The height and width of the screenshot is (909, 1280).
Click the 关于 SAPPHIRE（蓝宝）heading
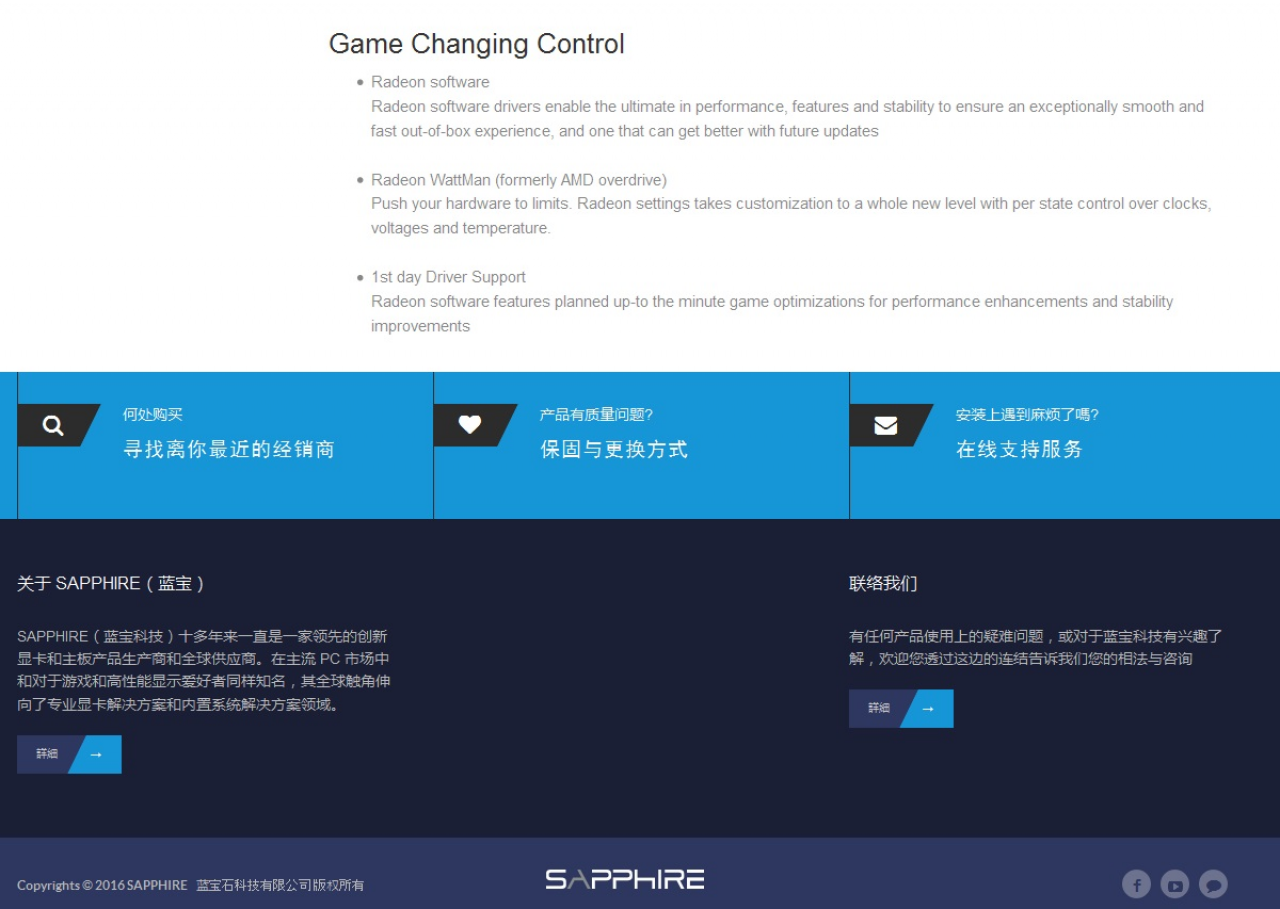pos(111,583)
